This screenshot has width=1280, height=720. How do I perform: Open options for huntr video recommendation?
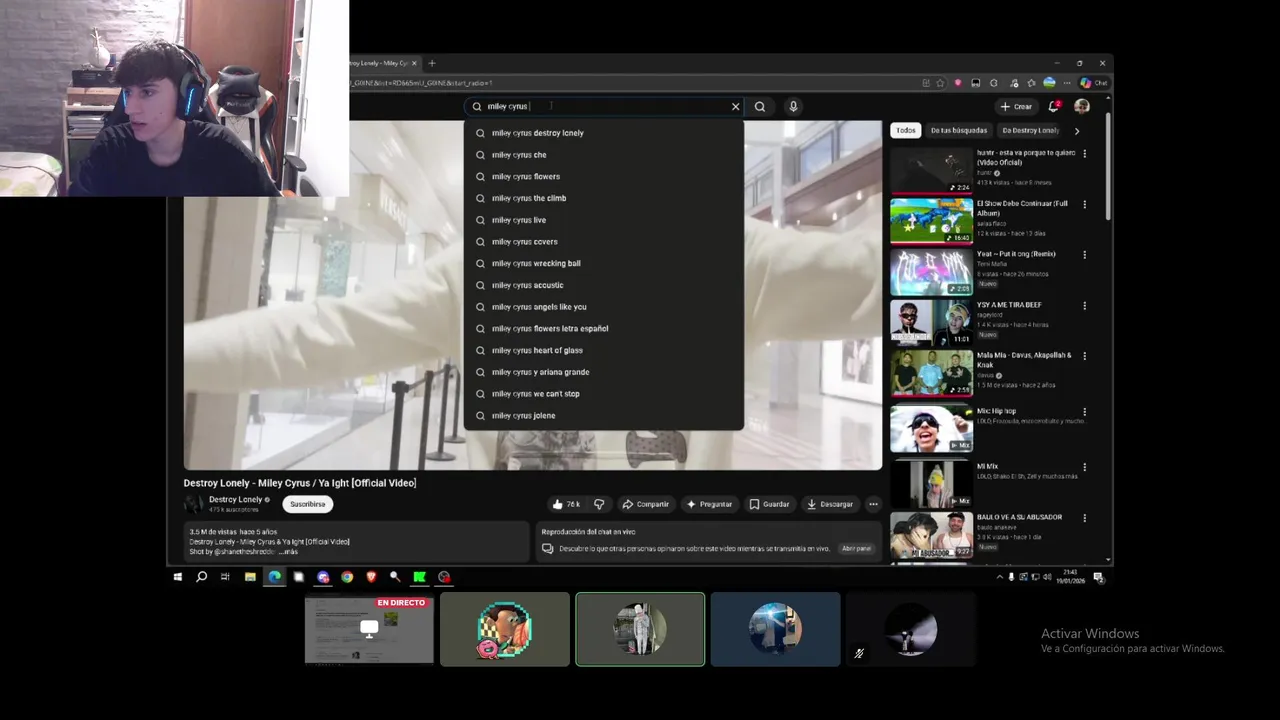1084,154
